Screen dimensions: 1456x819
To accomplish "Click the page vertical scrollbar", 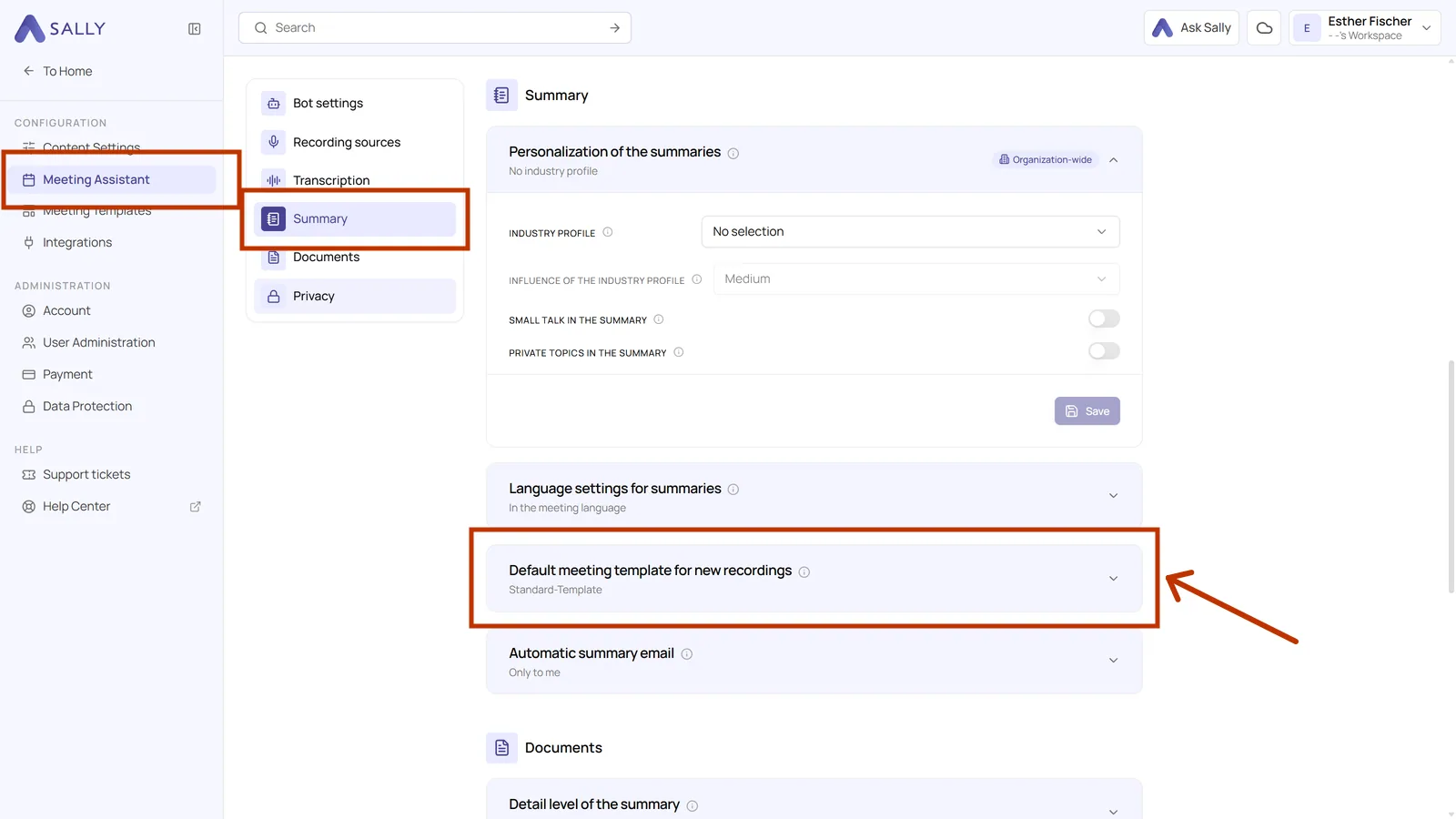I will point(1451,478).
